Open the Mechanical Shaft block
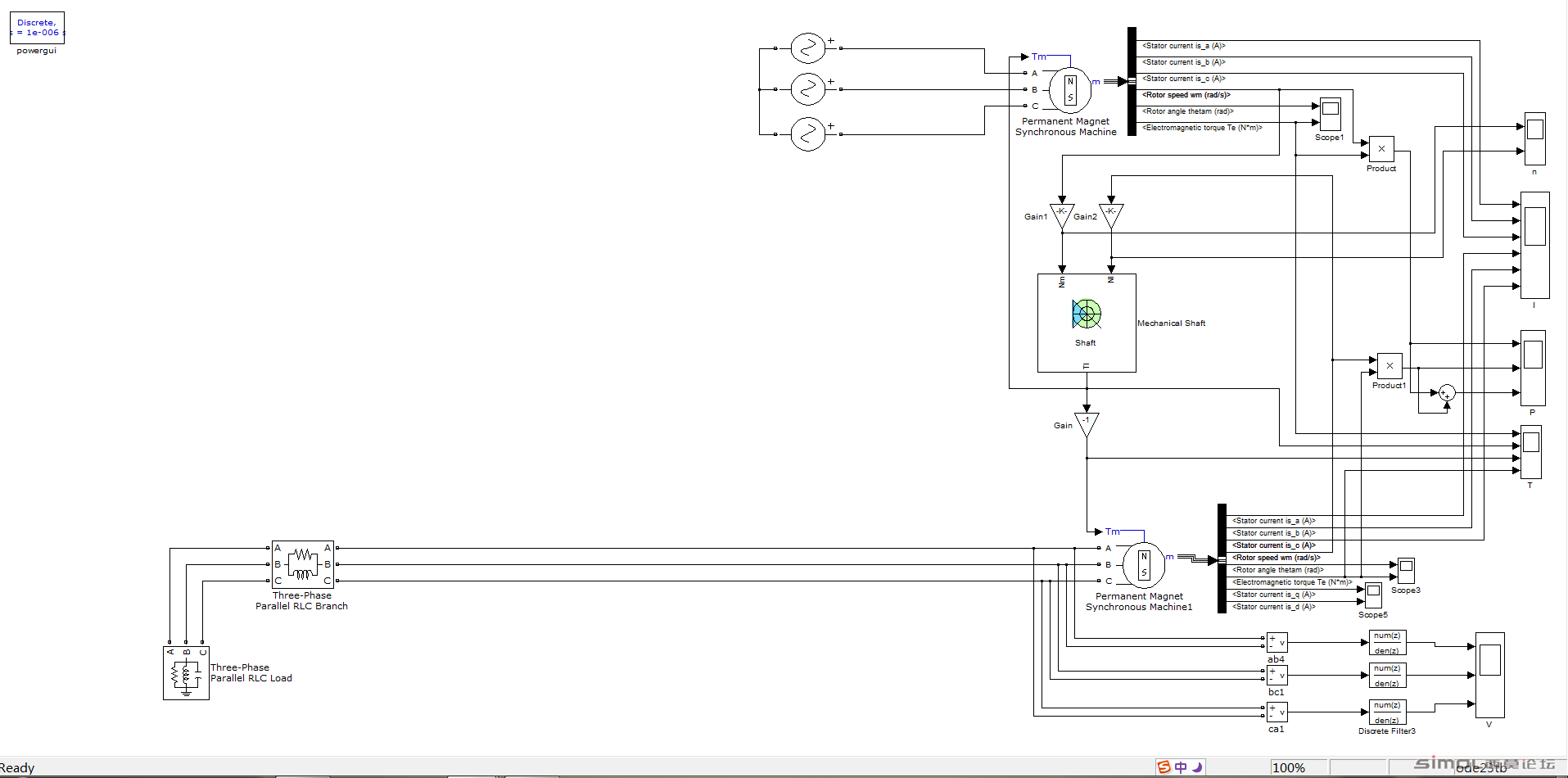This screenshot has width=1568, height=778. [1087, 323]
